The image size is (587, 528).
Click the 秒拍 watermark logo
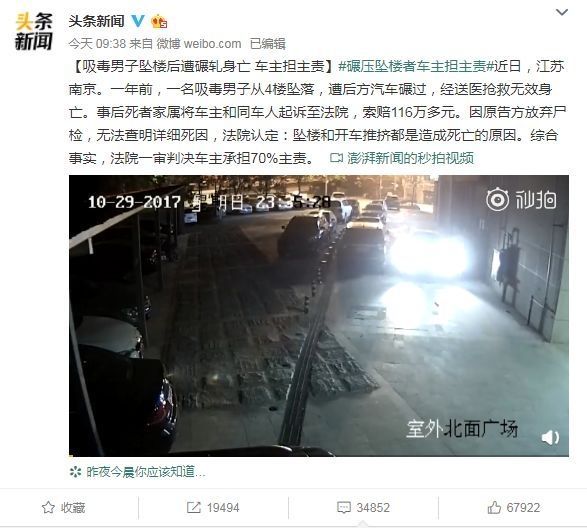pos(521,200)
